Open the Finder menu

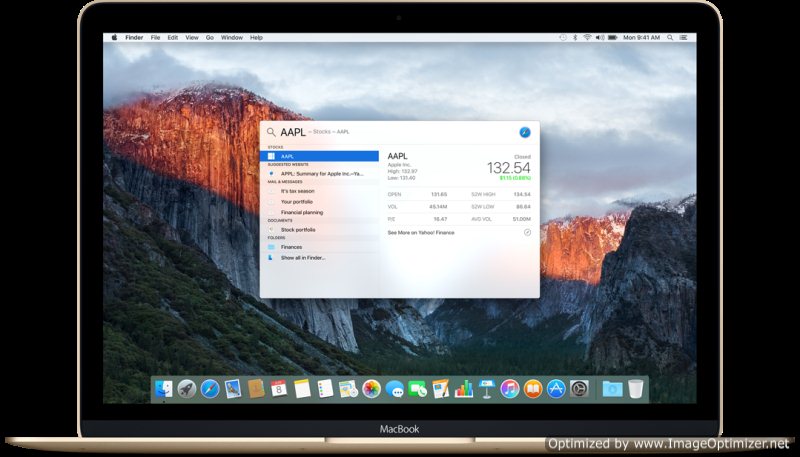coord(134,38)
